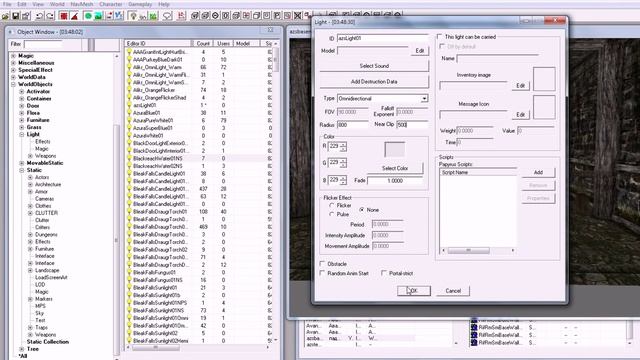
Task: Click the blue Y-shaped toolbar icon
Action: pos(119,16)
